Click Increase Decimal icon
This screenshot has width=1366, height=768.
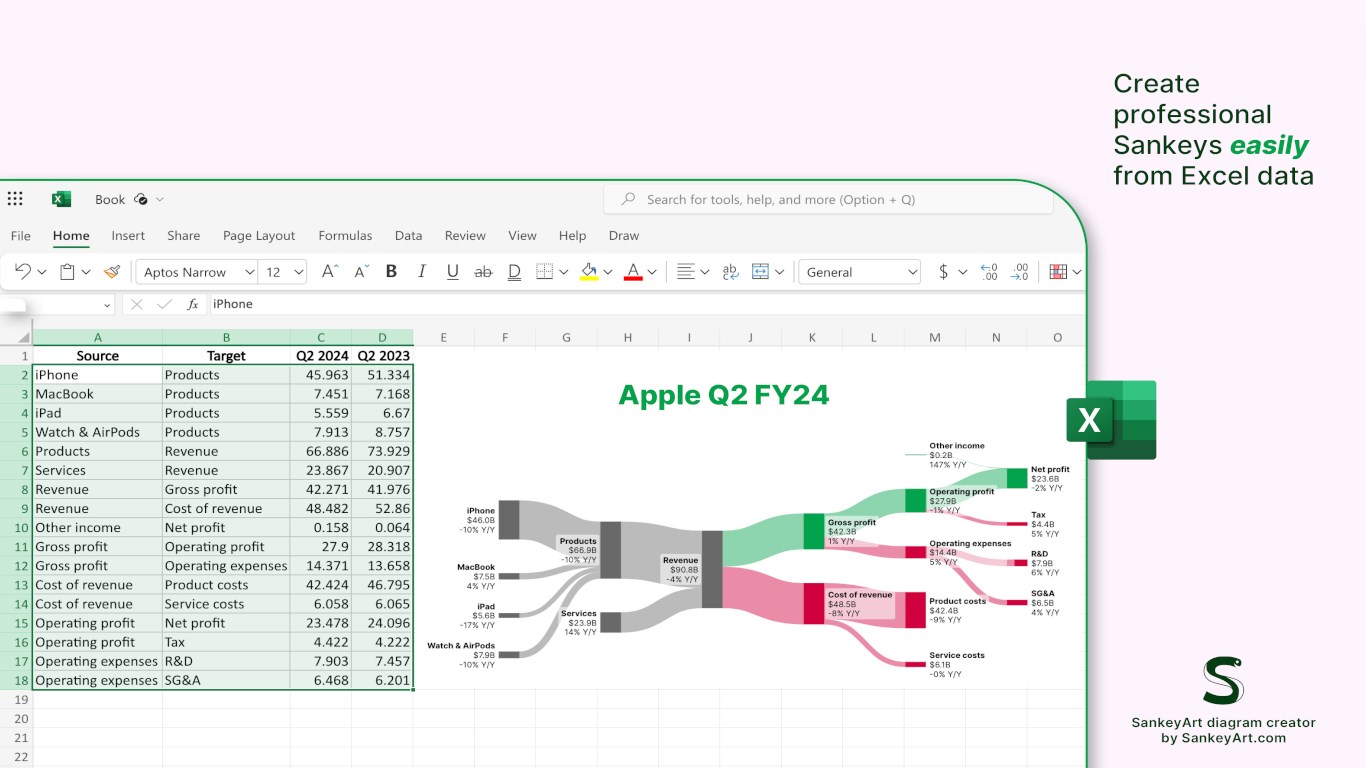tap(1019, 272)
